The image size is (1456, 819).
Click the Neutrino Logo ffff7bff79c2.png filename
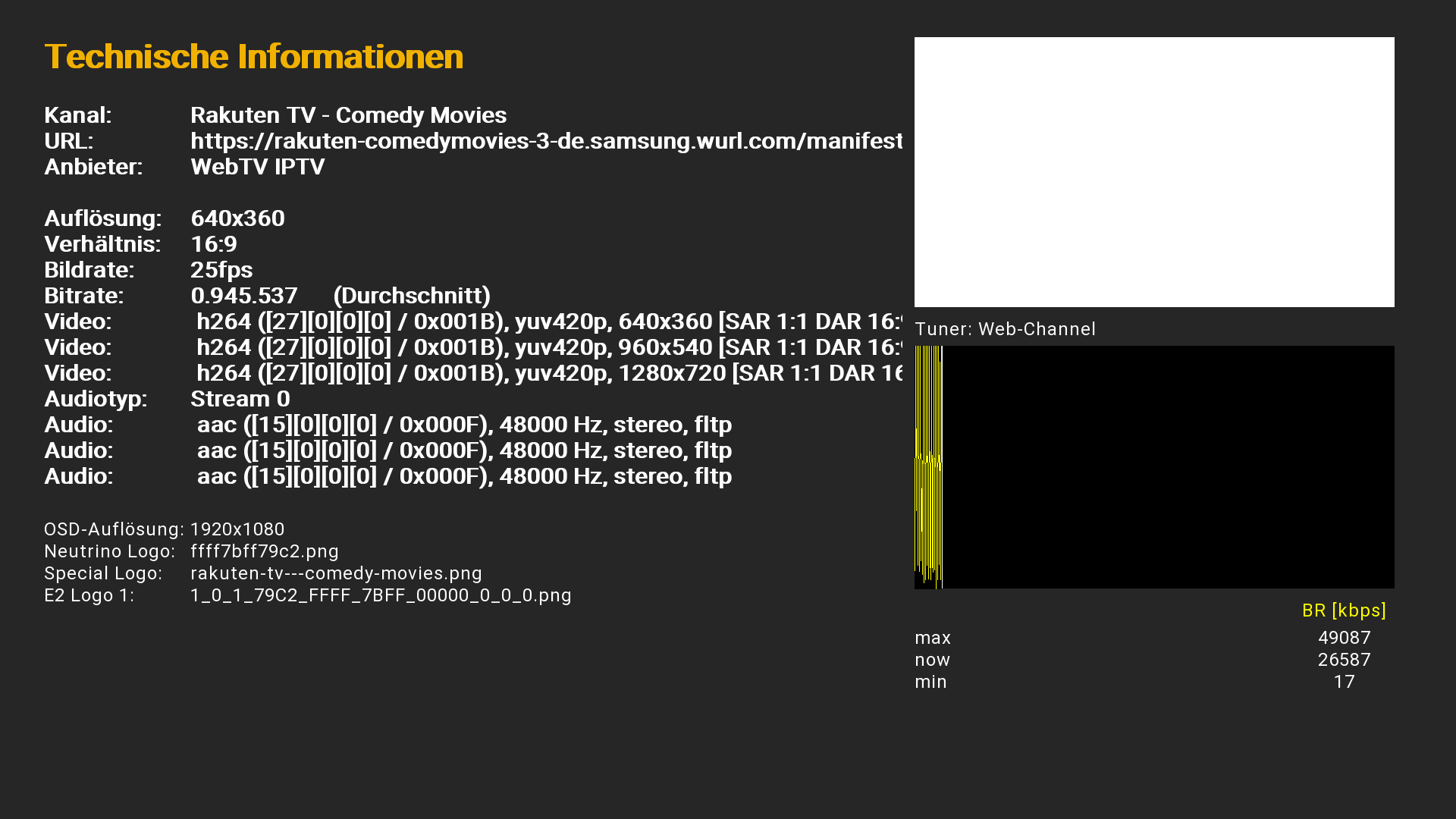[x=264, y=551]
